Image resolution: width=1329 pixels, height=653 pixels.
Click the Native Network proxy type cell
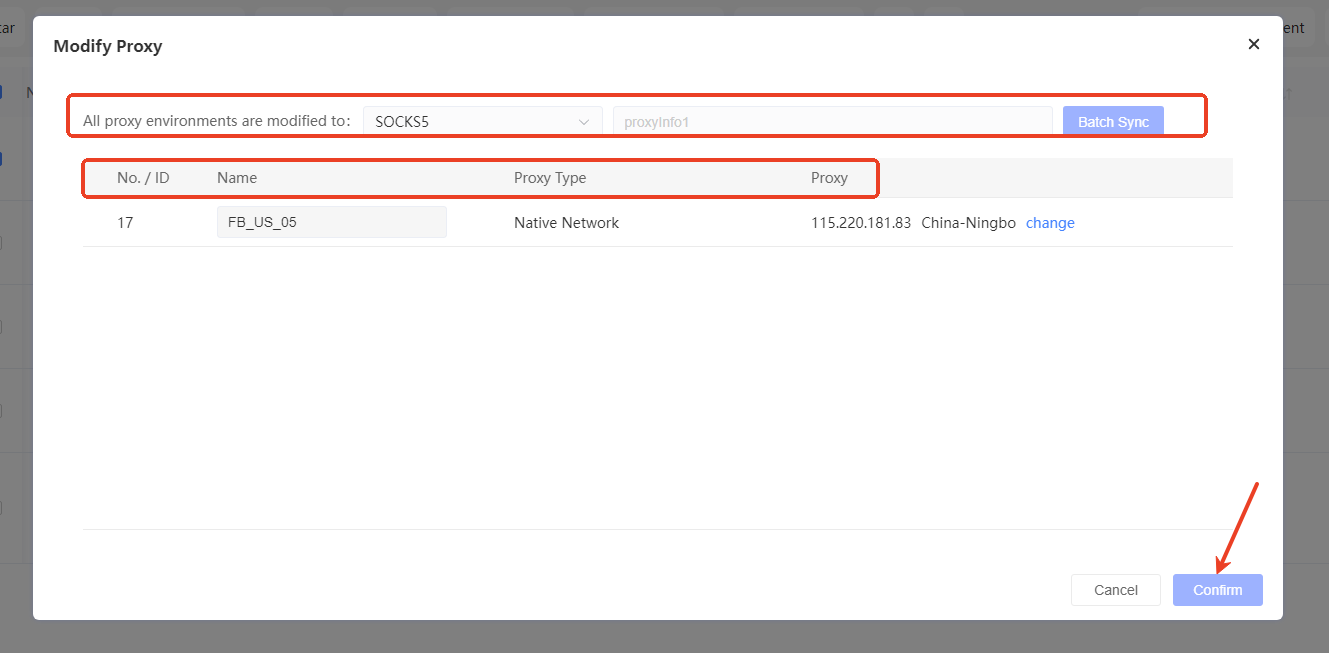[566, 223]
